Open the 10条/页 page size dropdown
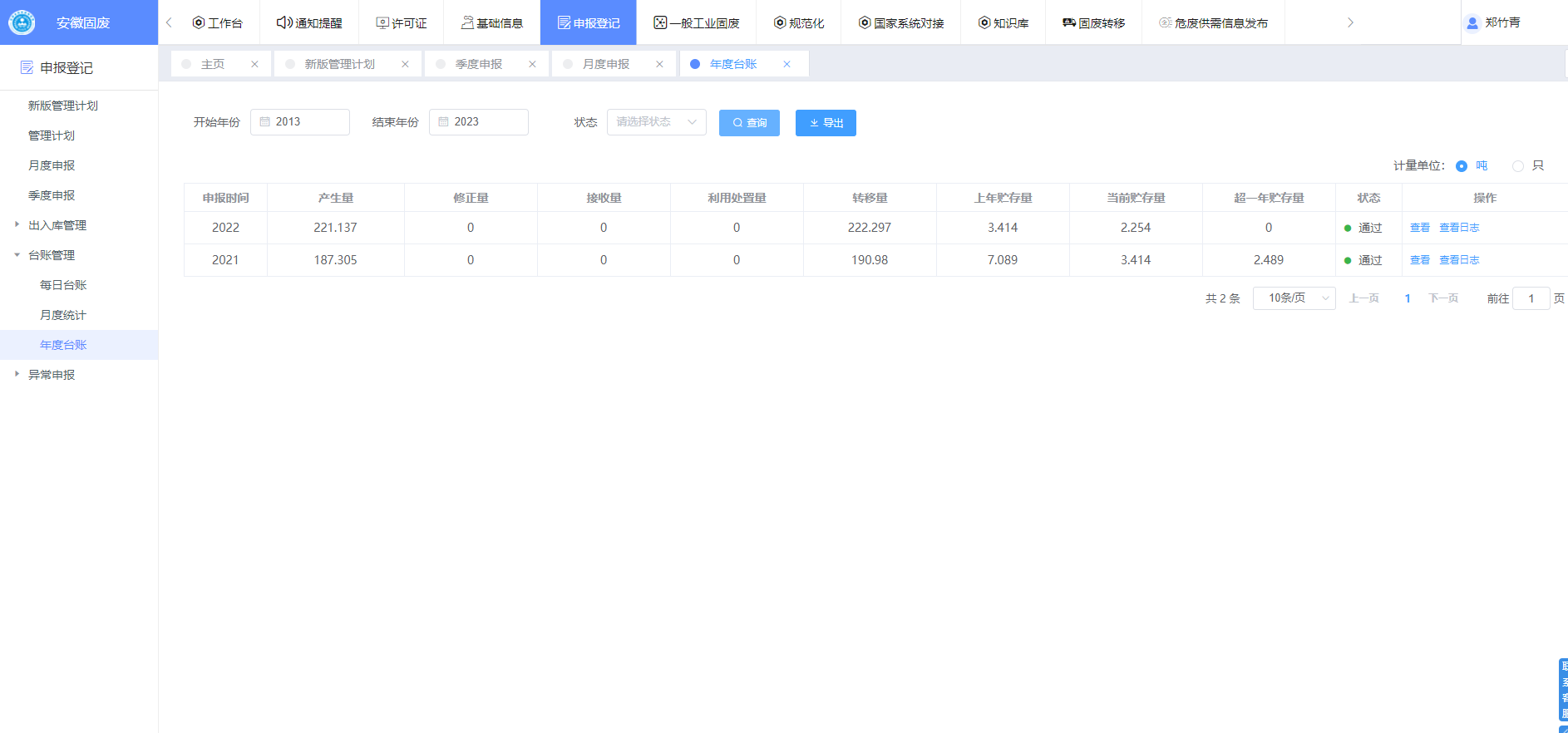The height and width of the screenshot is (733, 1568). [x=1294, y=298]
